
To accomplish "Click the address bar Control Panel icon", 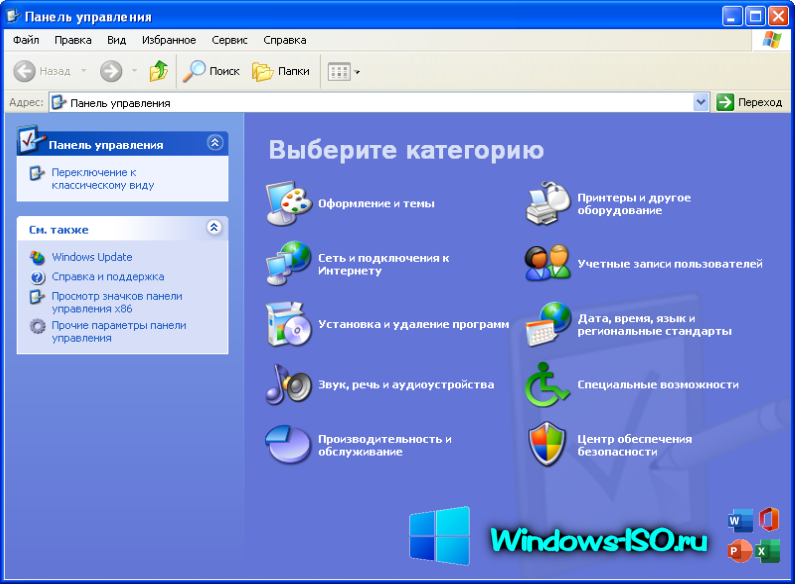I will coord(59,102).
